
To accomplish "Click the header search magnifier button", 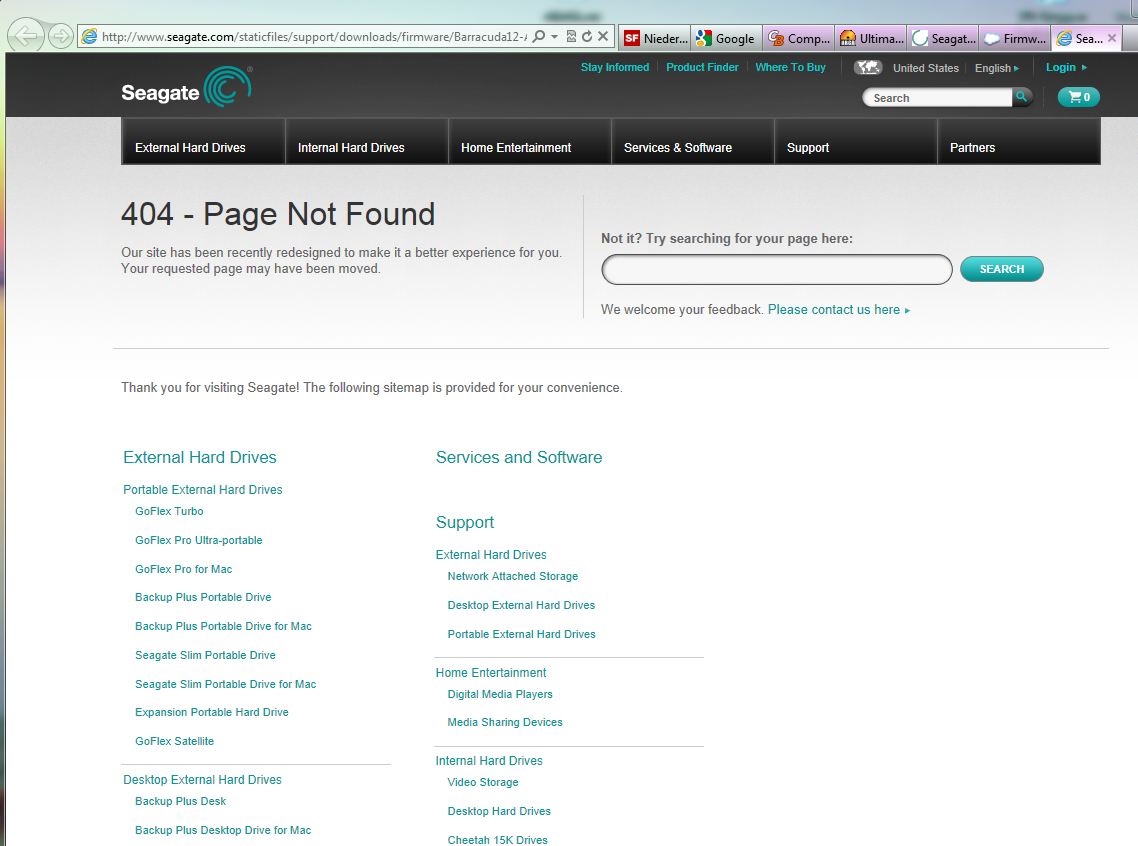I will coord(1022,96).
